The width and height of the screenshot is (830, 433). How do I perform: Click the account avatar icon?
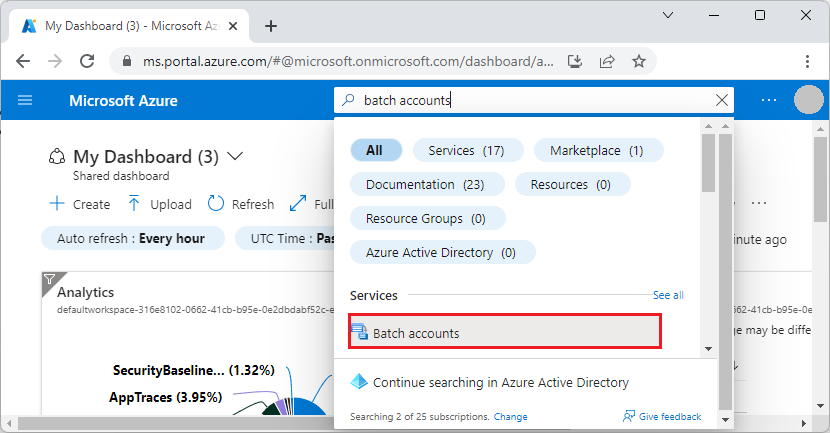point(809,100)
